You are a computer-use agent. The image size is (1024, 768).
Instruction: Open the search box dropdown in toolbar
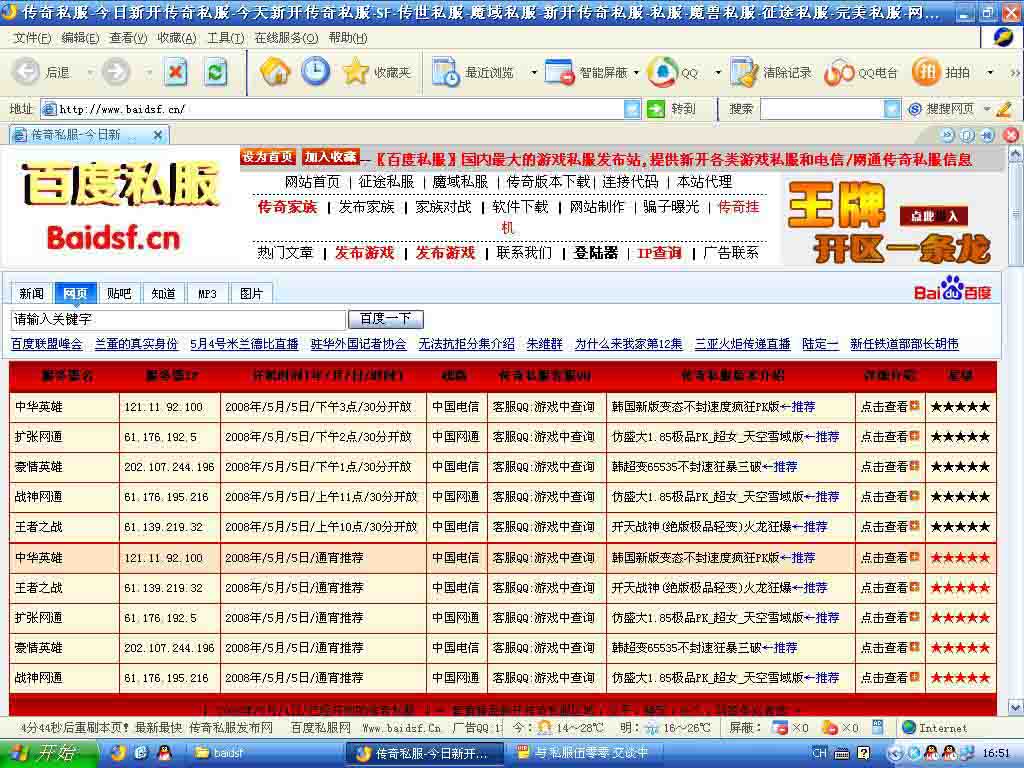(892, 109)
